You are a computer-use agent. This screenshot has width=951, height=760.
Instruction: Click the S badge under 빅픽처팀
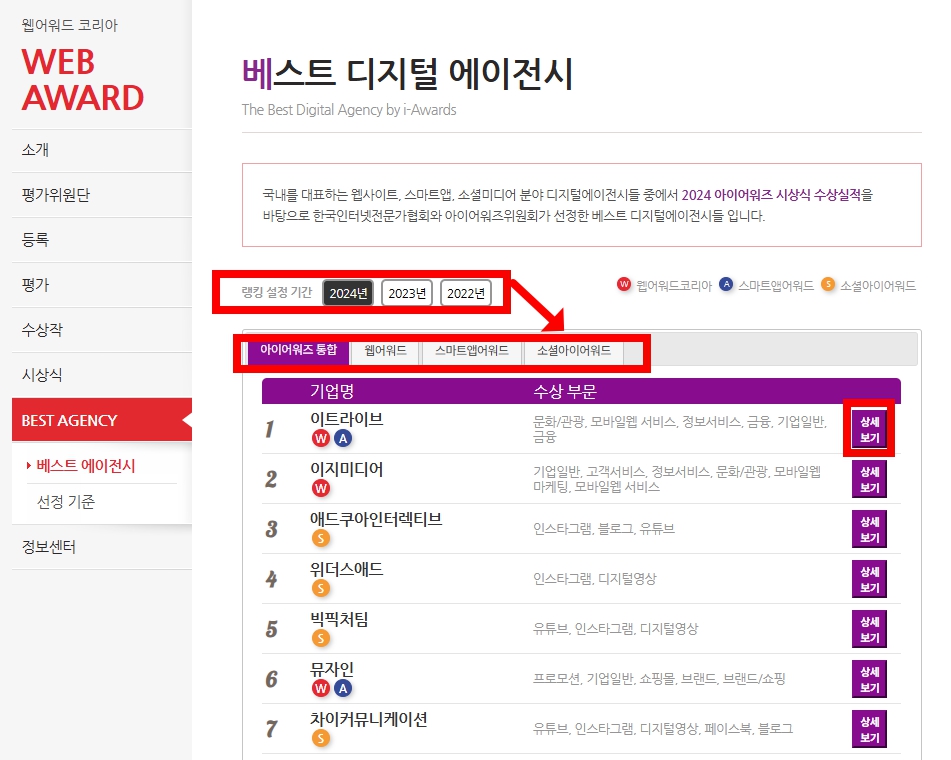pos(321,638)
